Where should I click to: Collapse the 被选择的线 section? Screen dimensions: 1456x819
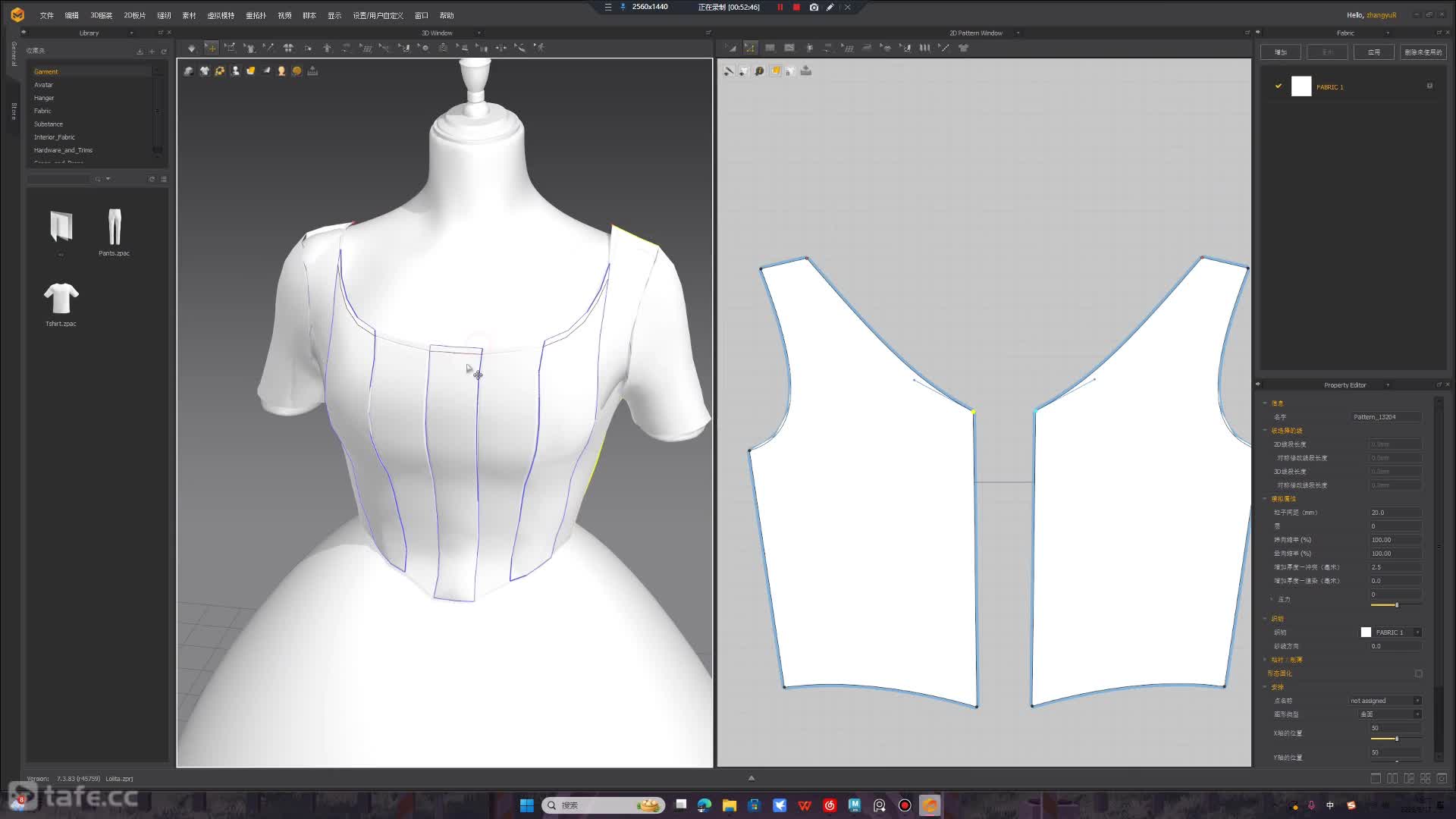coord(1265,430)
